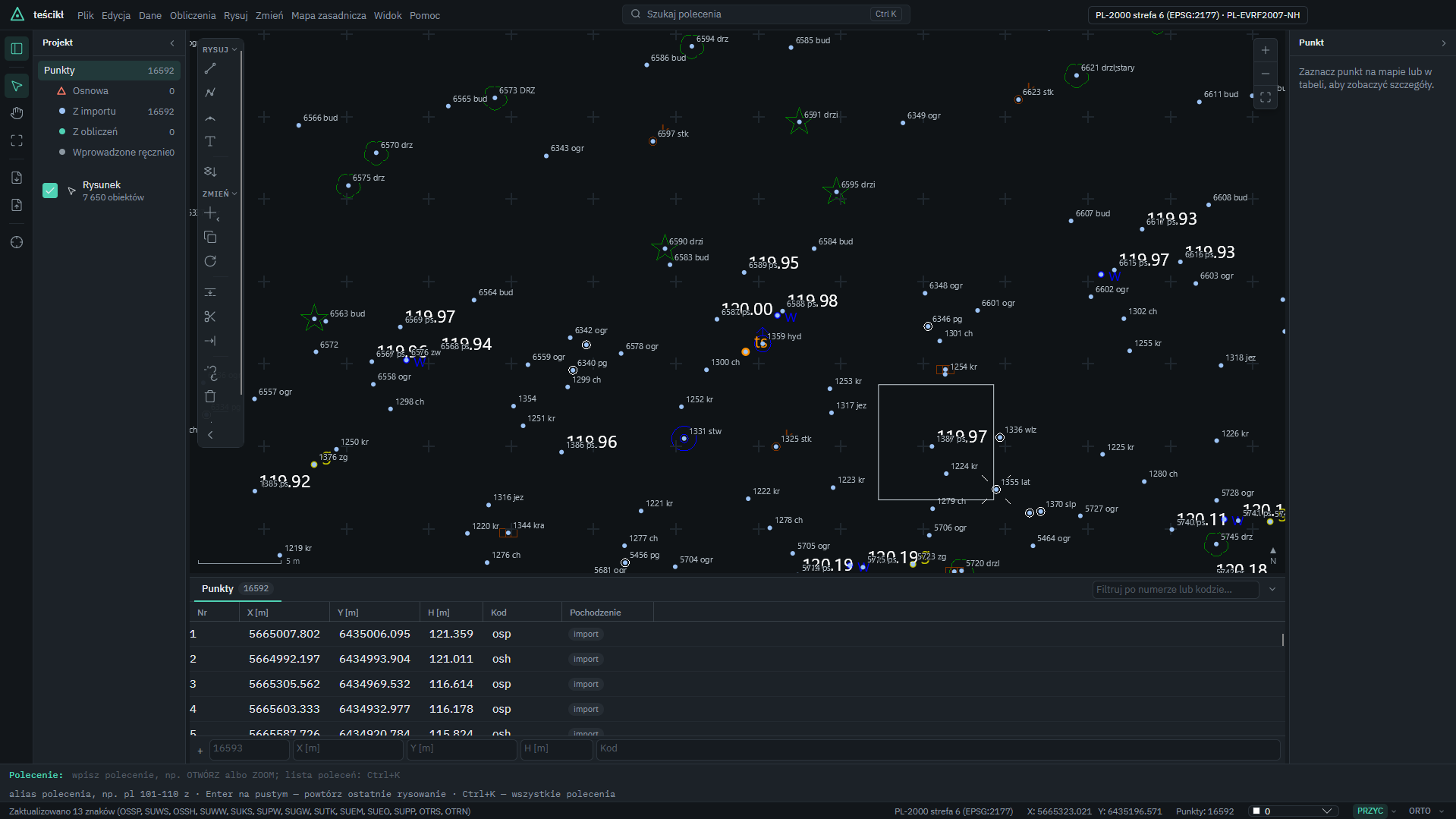This screenshot has width=1456, height=819.
Task: Click the layers-with-arrow tool icon
Action: click(211, 172)
